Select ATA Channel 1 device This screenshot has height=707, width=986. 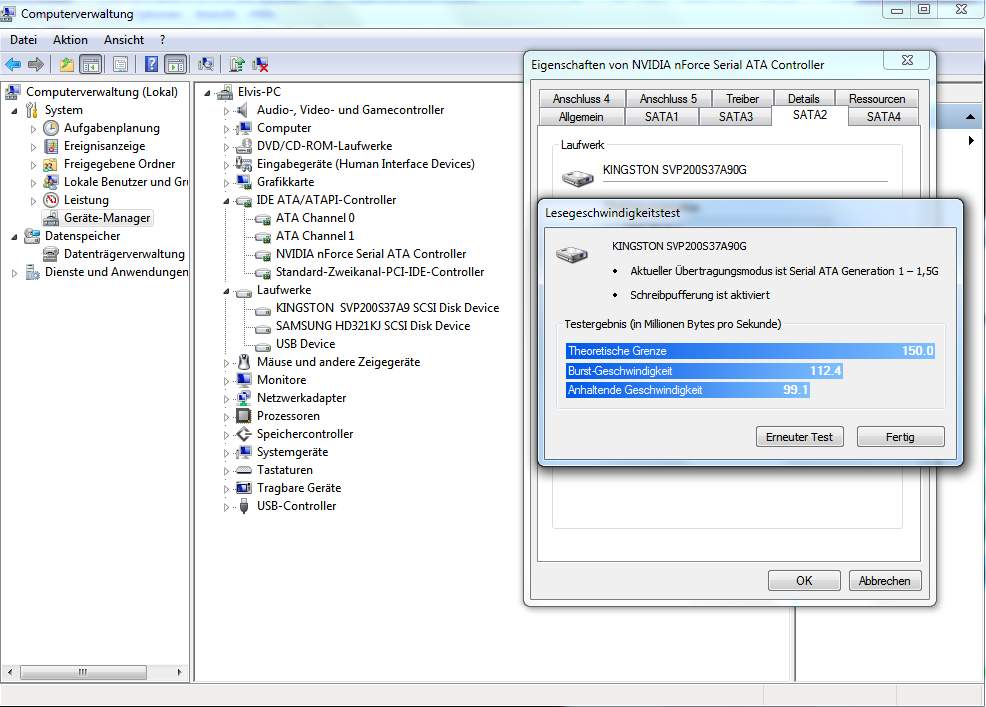pyautogui.click(x=315, y=236)
